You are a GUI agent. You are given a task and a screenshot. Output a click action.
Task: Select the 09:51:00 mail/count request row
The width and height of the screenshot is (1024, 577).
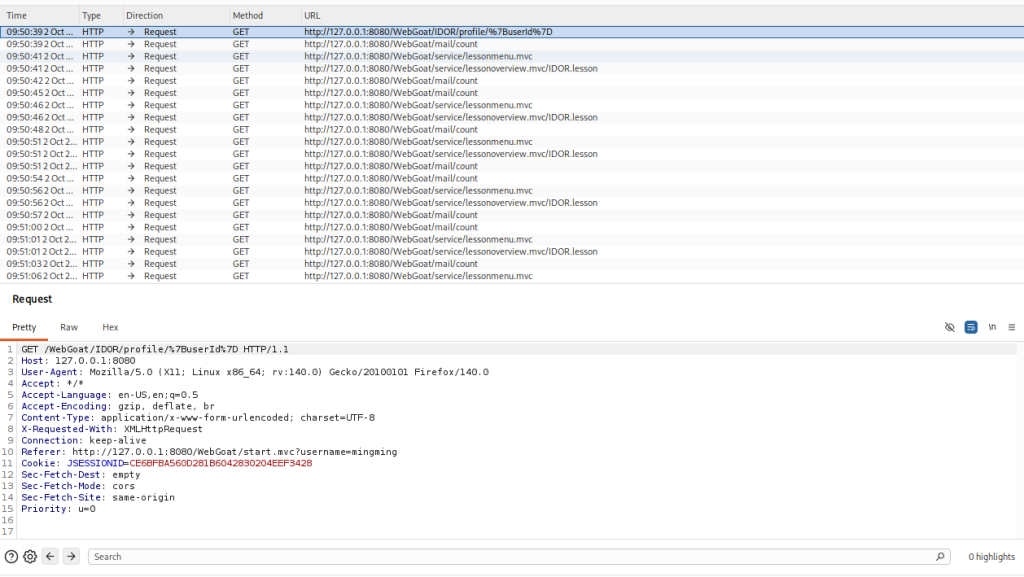coord(512,227)
